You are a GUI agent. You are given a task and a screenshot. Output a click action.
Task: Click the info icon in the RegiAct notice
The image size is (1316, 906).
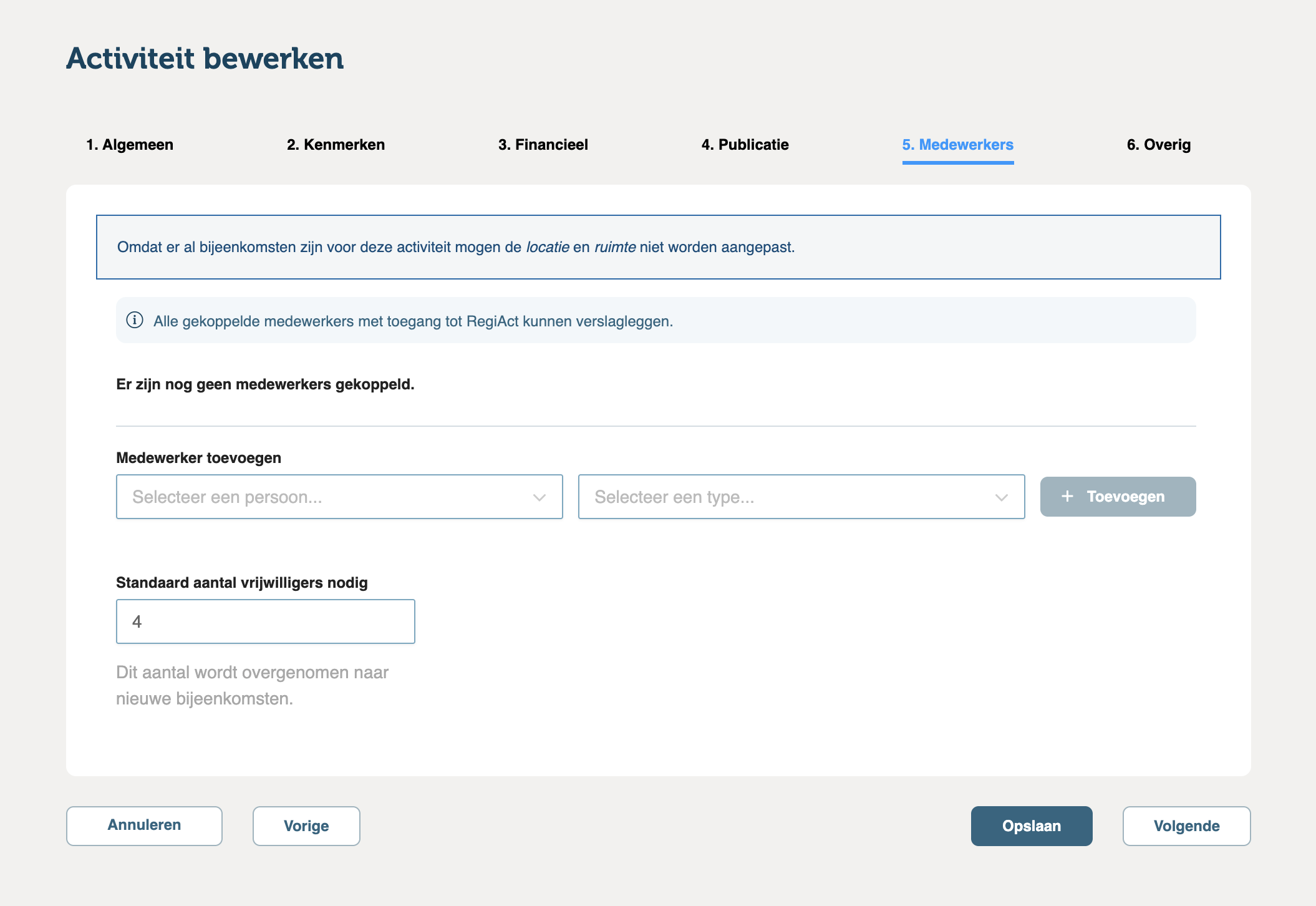click(135, 320)
